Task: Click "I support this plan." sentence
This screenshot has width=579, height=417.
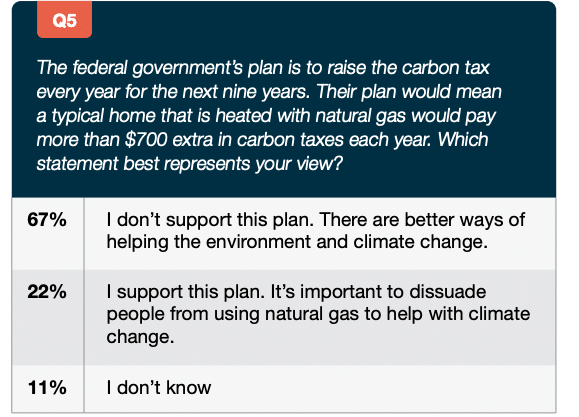Action: point(186,292)
